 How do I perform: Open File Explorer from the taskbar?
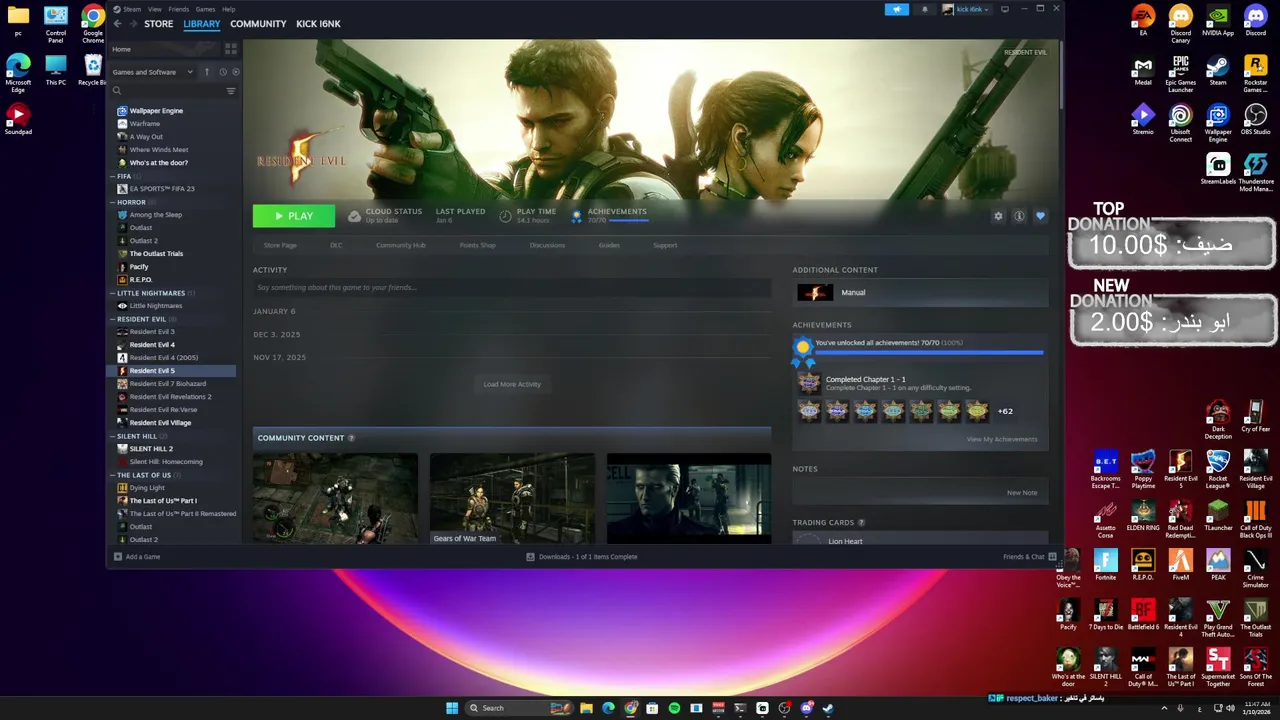(x=586, y=708)
